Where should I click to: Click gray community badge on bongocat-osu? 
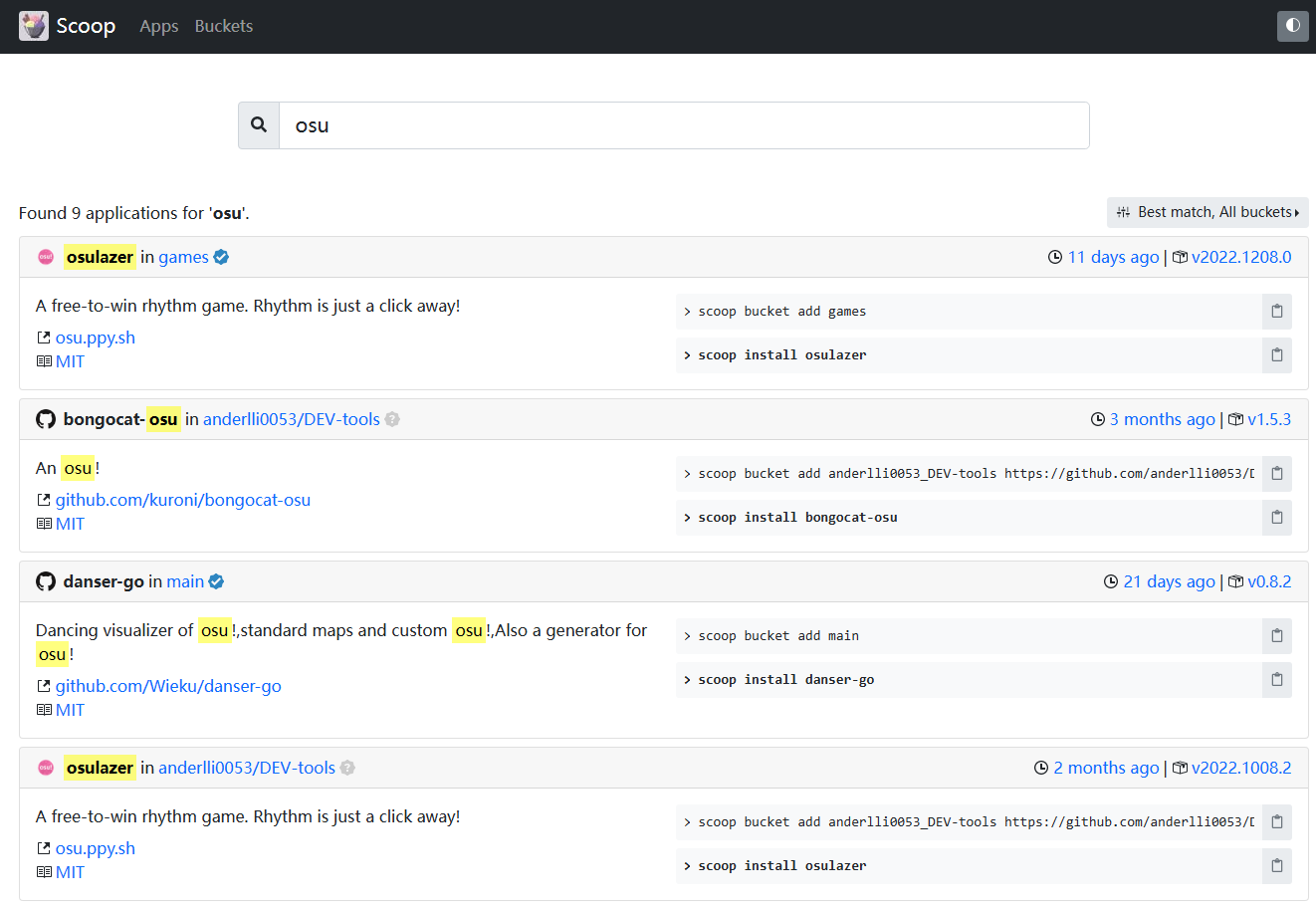[x=392, y=419]
